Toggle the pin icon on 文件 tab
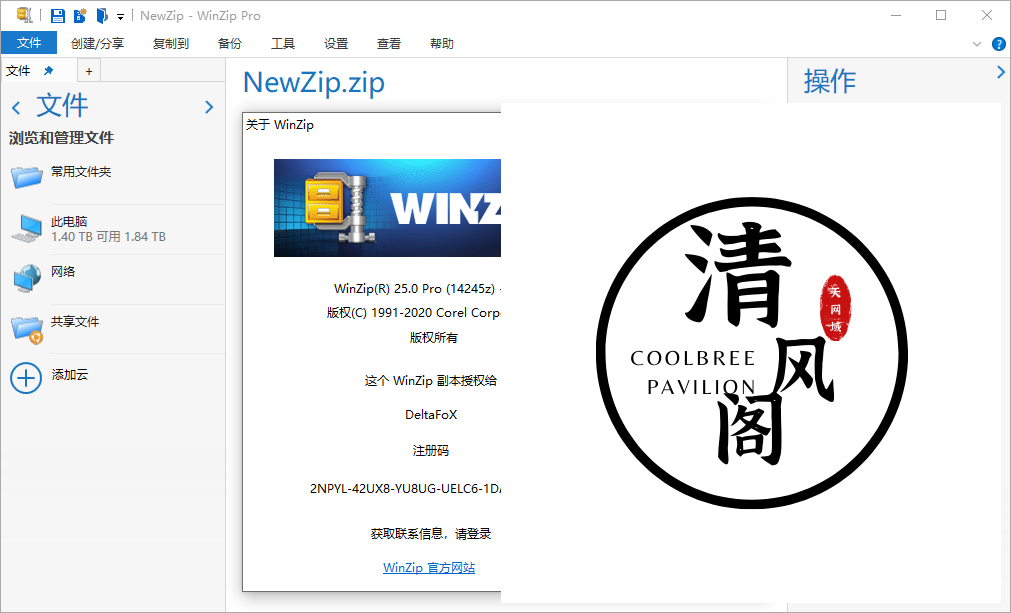The height and width of the screenshot is (613, 1011). 48,70
